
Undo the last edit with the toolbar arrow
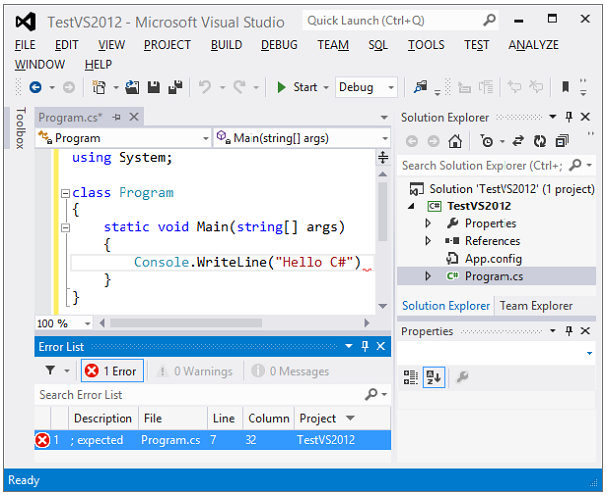point(205,87)
